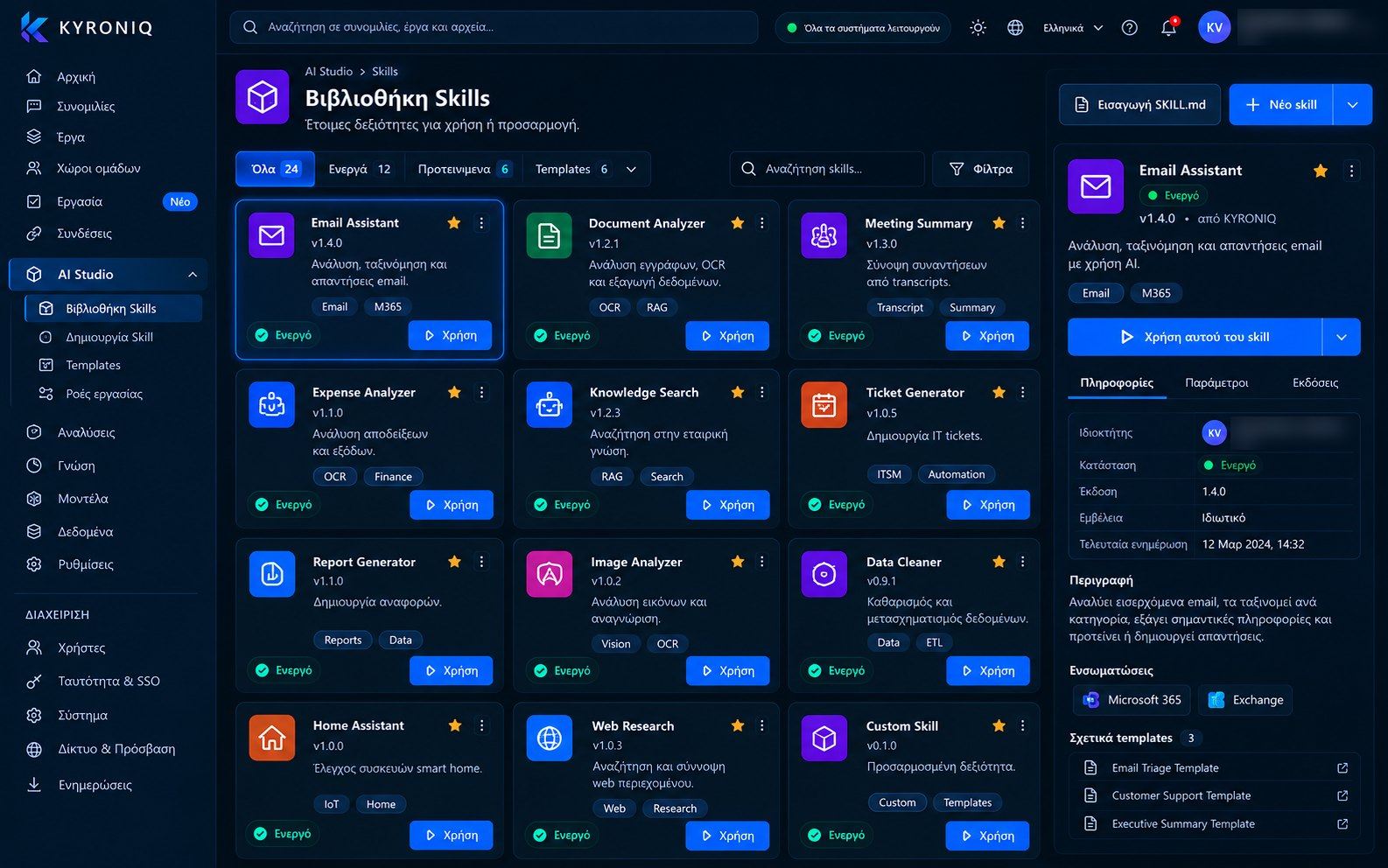Toggle favorite star on Expense Analyzer
Image resolution: width=1388 pixels, height=868 pixels.
(x=454, y=393)
